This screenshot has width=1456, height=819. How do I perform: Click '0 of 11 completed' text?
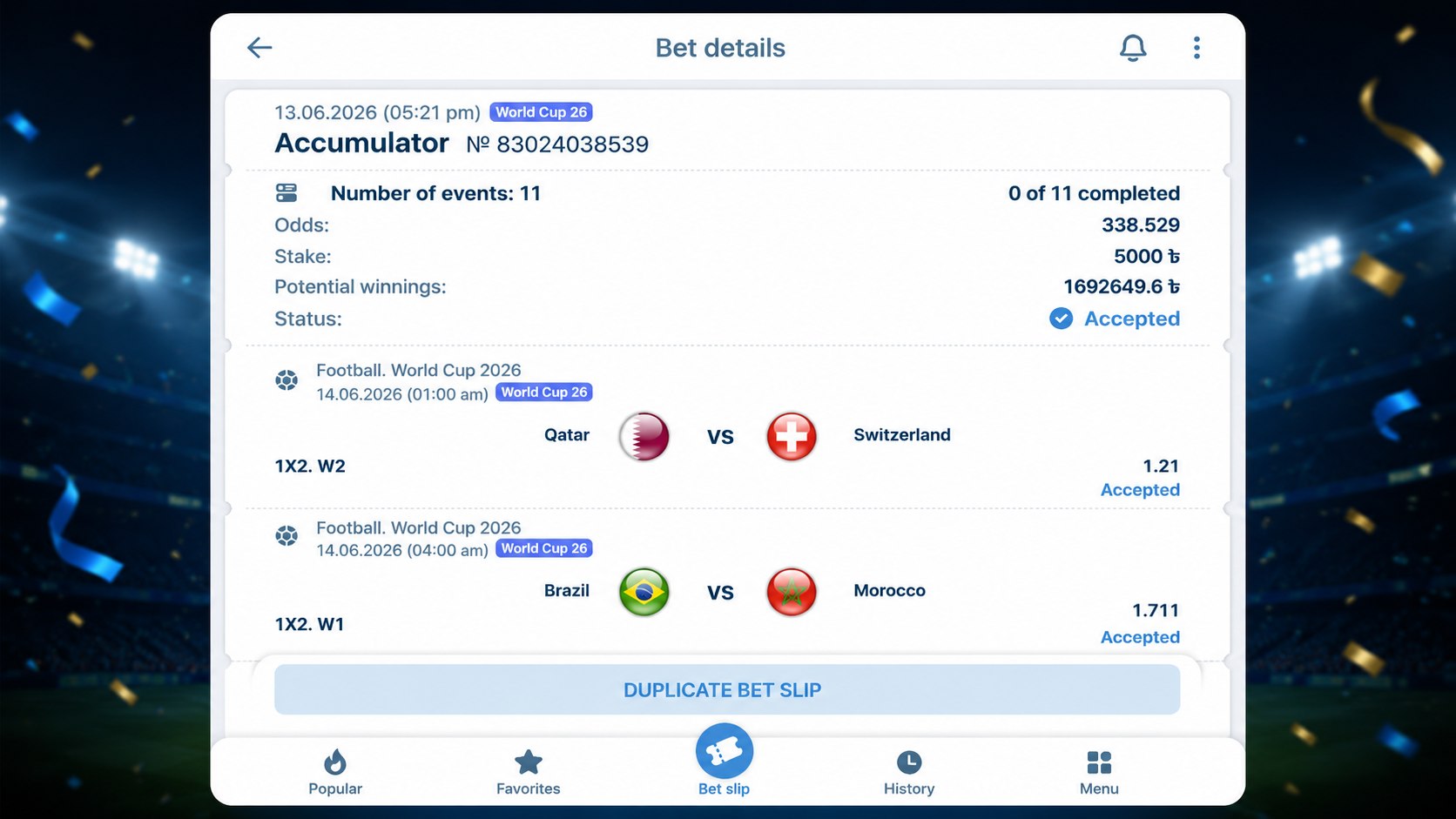pos(1095,193)
